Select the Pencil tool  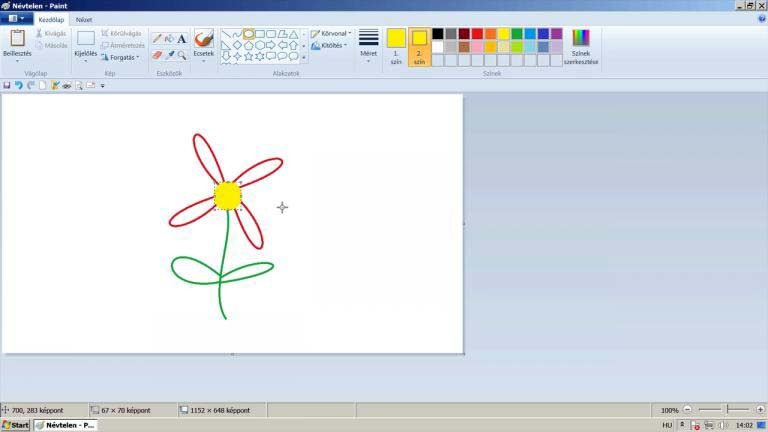click(x=157, y=39)
